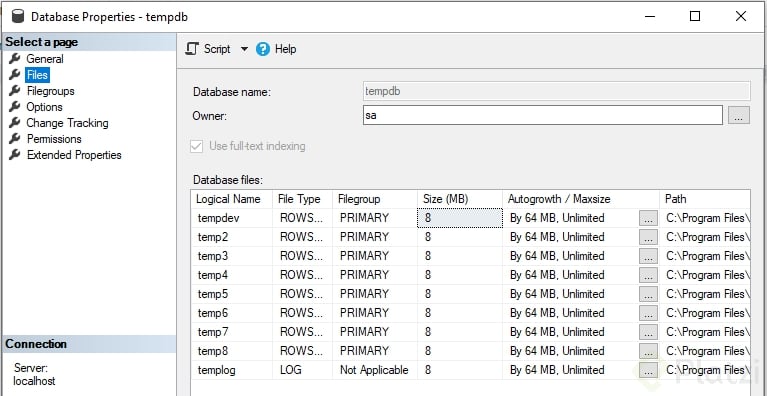Viewport: 767px width, 396px height.
Task: Click the wrench icon next to General
Action: click(x=15, y=59)
